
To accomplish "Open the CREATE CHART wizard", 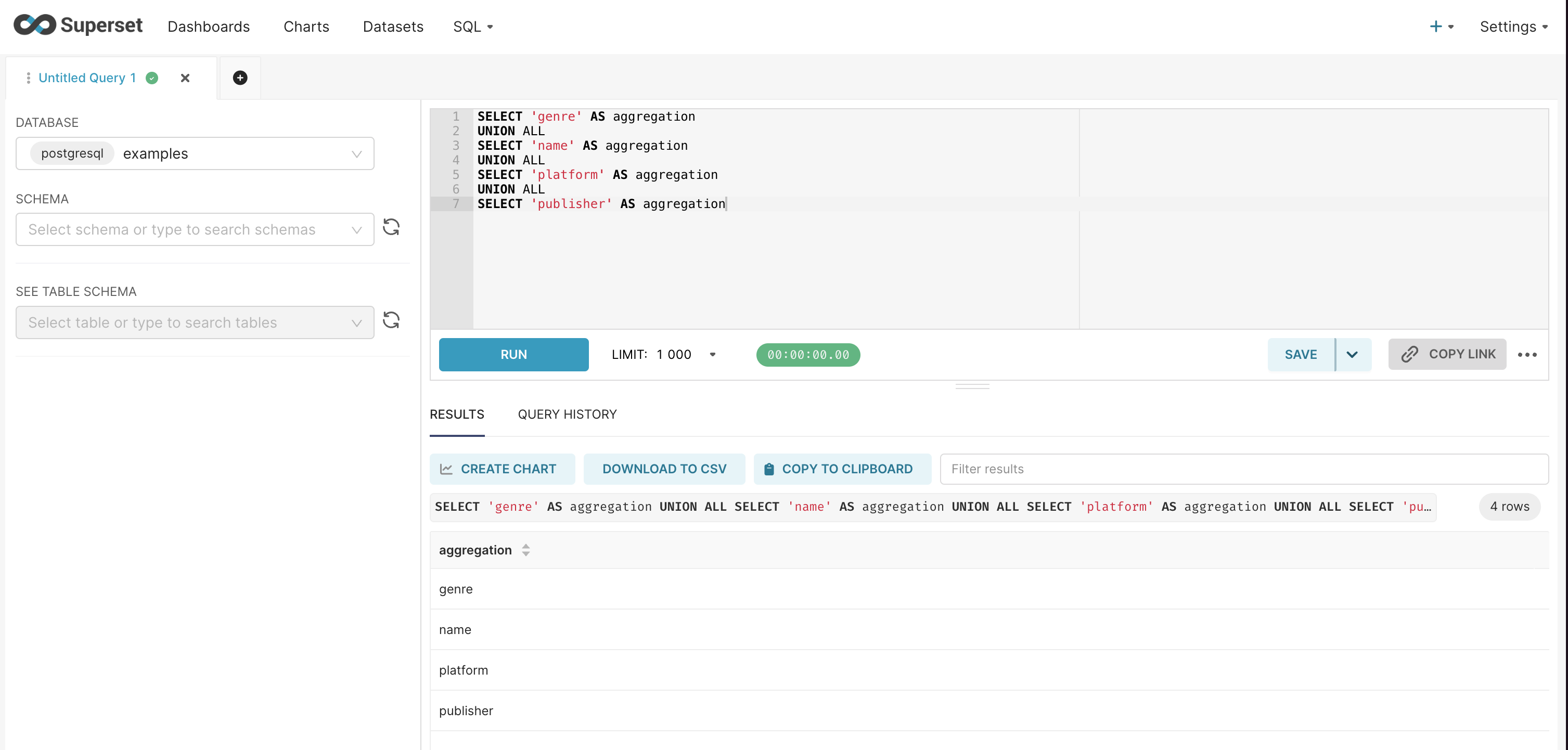I will coord(499,468).
